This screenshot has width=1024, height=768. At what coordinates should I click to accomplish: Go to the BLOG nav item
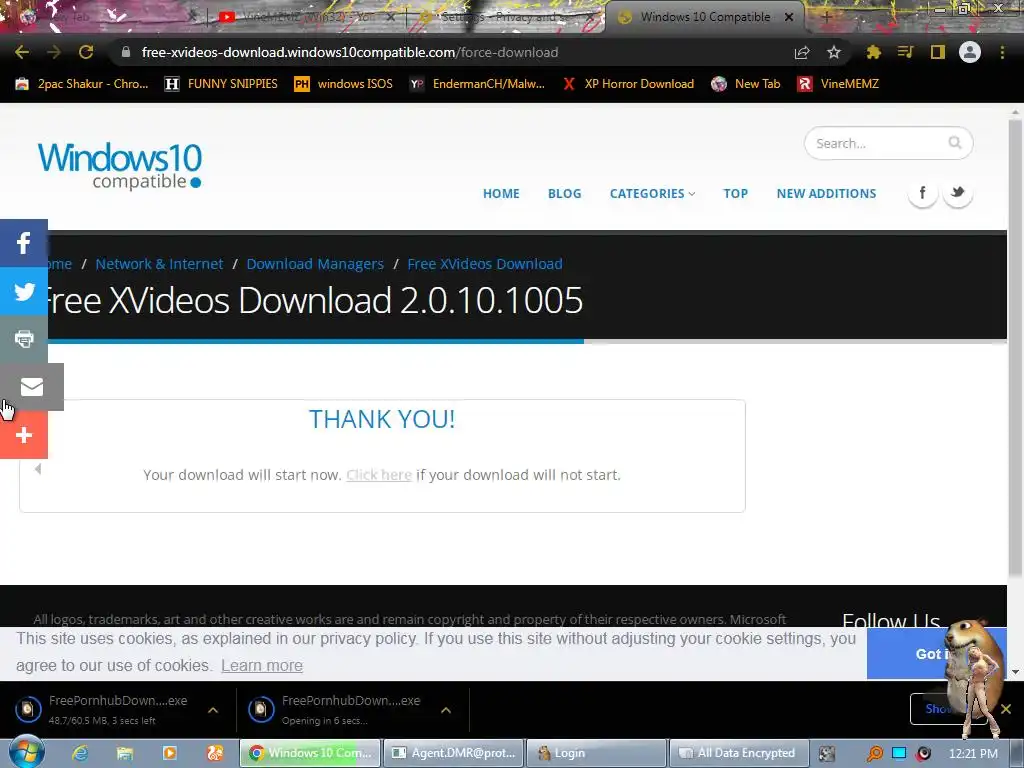564,193
